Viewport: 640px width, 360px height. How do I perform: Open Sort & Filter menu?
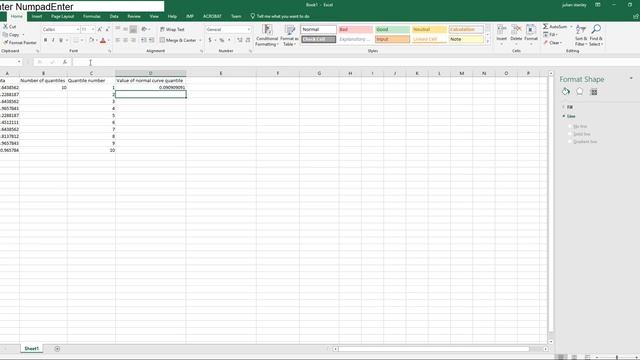pyautogui.click(x=580, y=35)
